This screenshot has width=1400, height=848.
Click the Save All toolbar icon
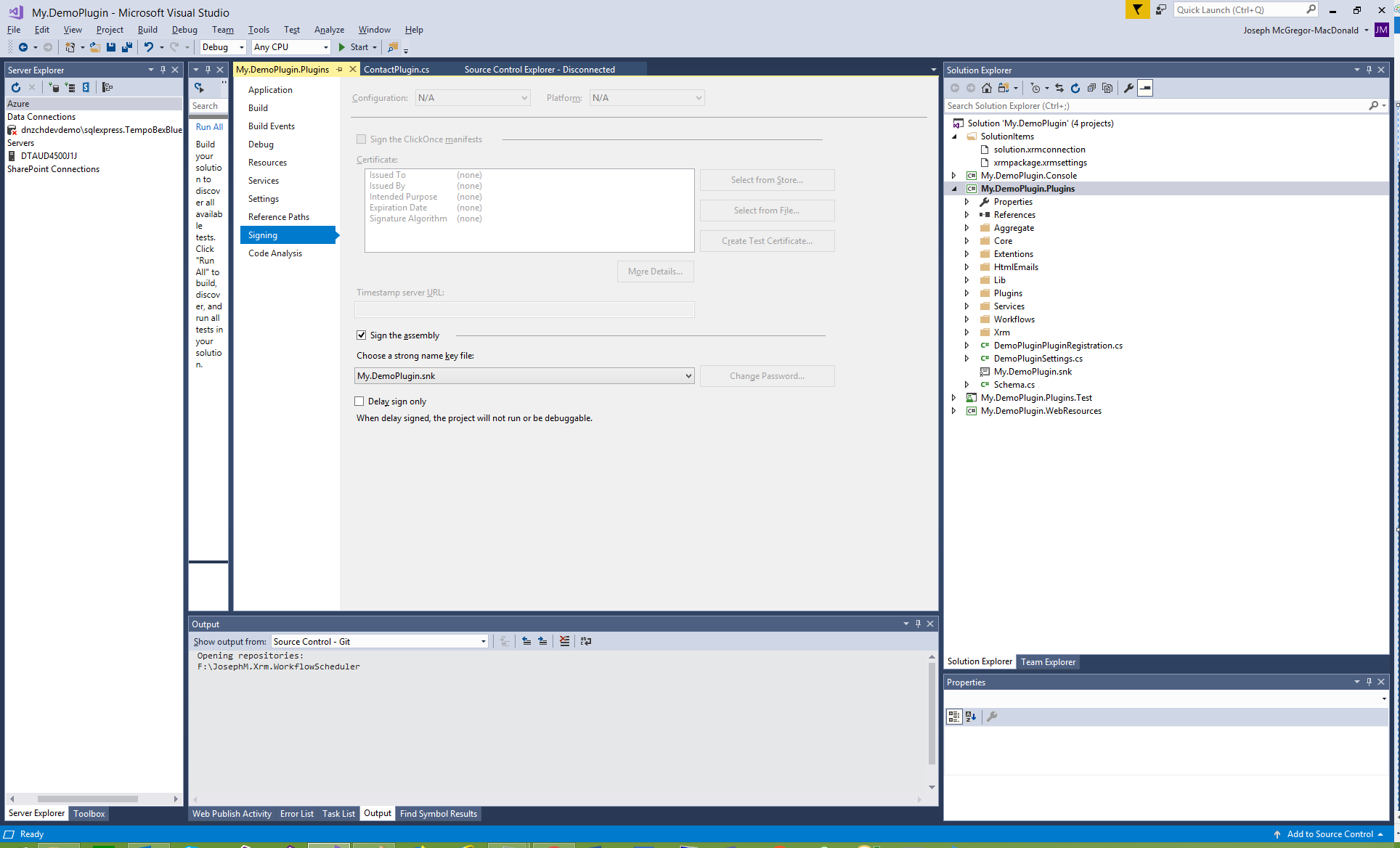coord(126,47)
